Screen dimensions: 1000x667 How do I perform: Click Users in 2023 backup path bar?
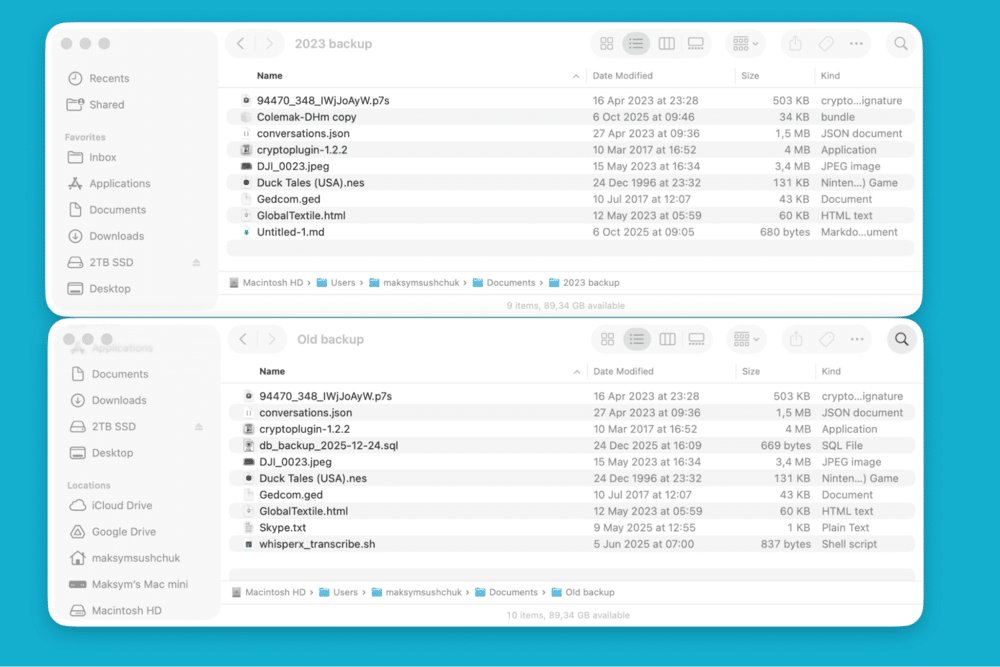click(x=336, y=282)
